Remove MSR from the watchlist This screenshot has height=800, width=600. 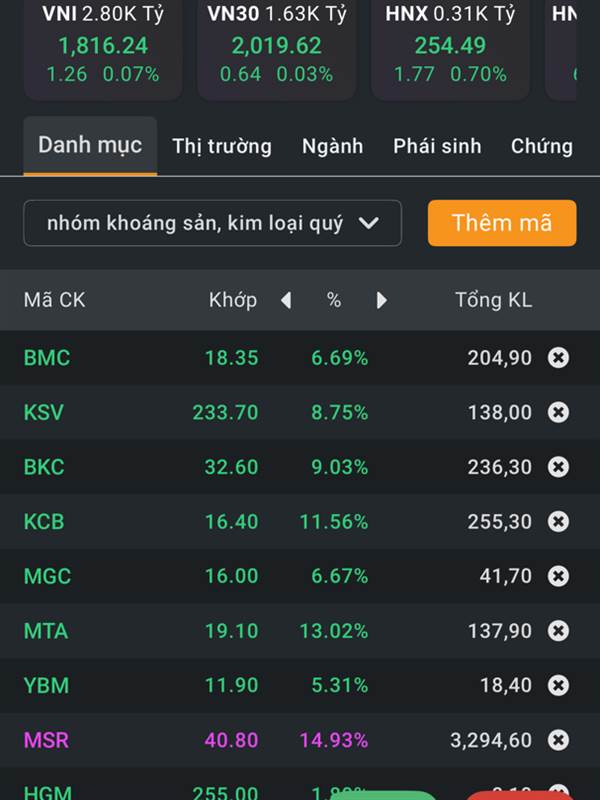[558, 741]
